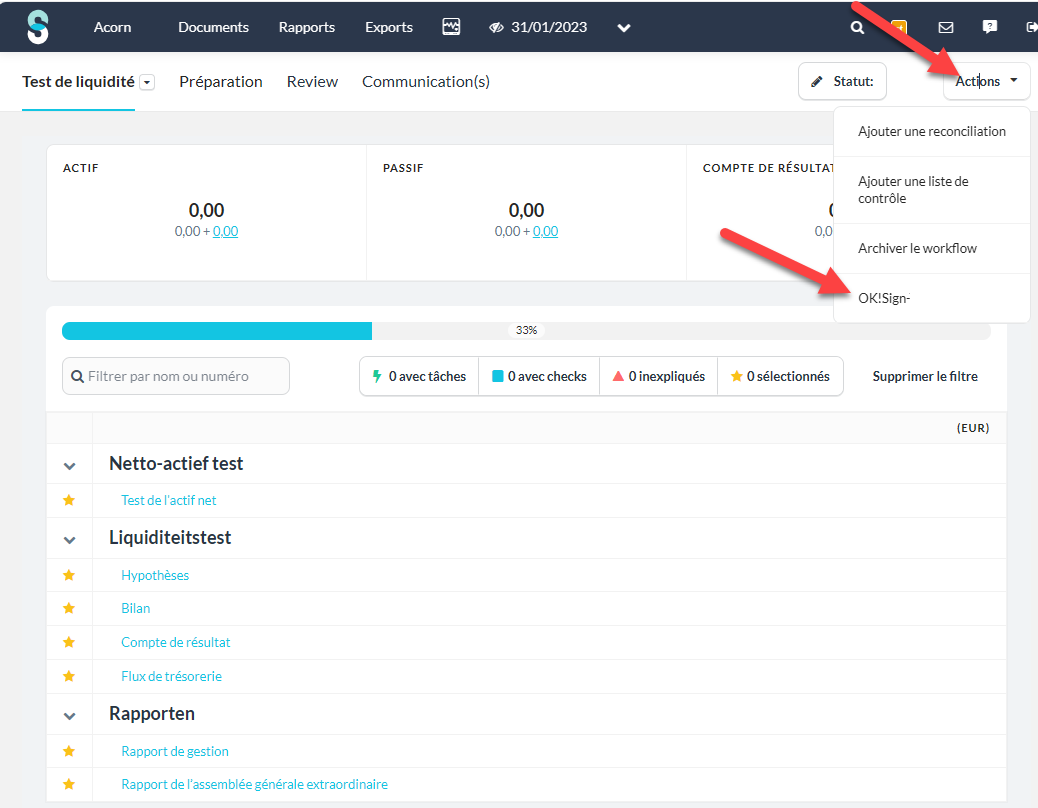Click the star icon in sélectionnés filter
Viewport: 1038px width, 808px height.
pos(736,376)
